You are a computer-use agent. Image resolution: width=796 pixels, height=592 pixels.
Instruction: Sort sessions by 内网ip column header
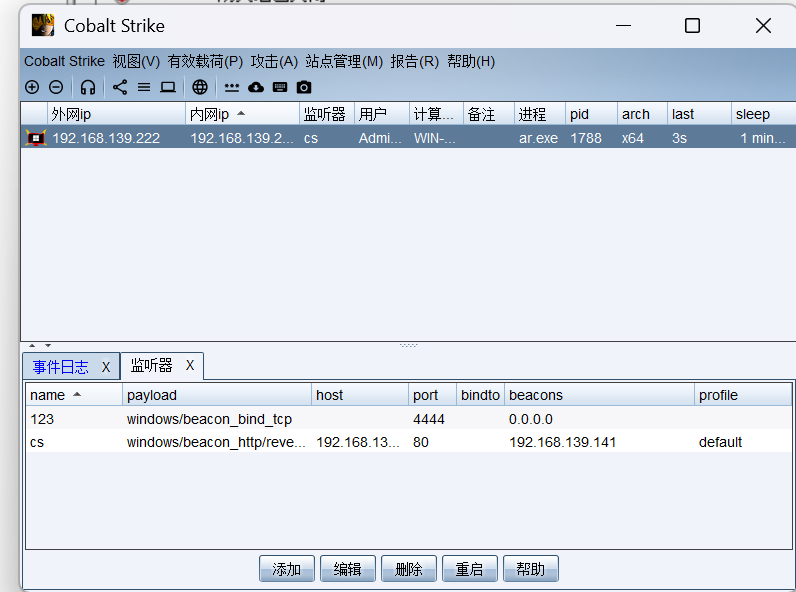coord(242,114)
